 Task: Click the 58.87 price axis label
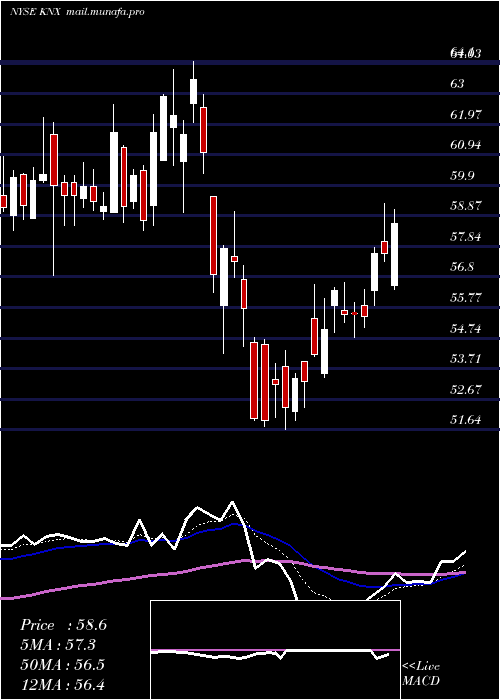click(466, 206)
